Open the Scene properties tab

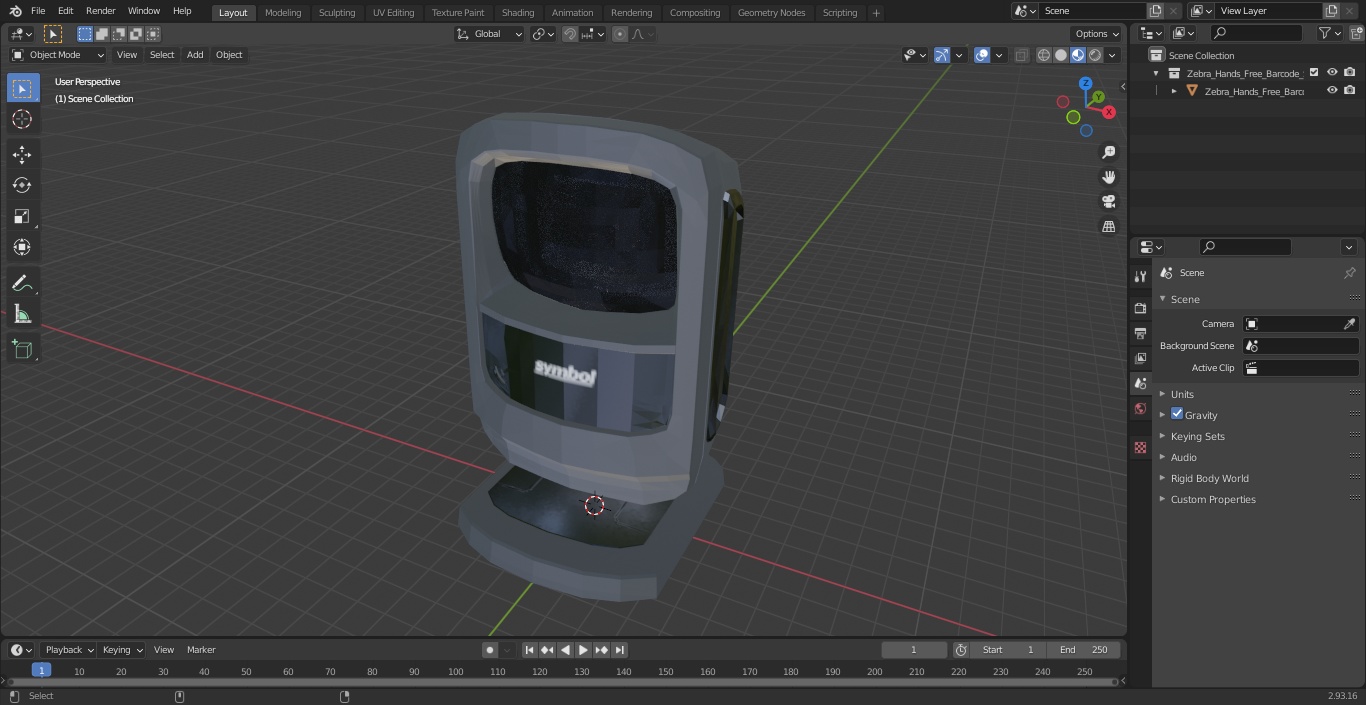pyautogui.click(x=1140, y=383)
